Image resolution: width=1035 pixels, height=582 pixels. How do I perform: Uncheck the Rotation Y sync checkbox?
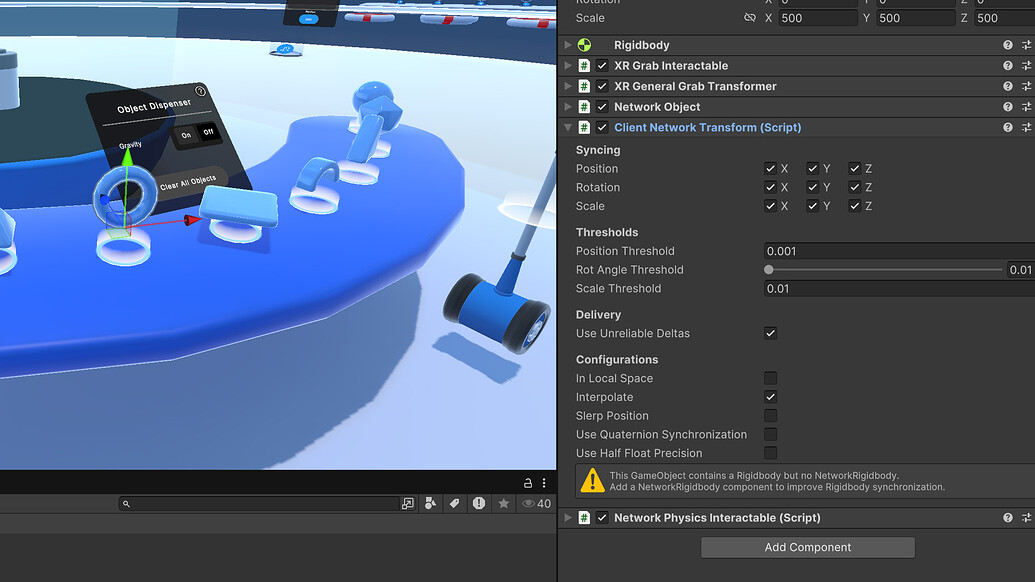(812, 187)
